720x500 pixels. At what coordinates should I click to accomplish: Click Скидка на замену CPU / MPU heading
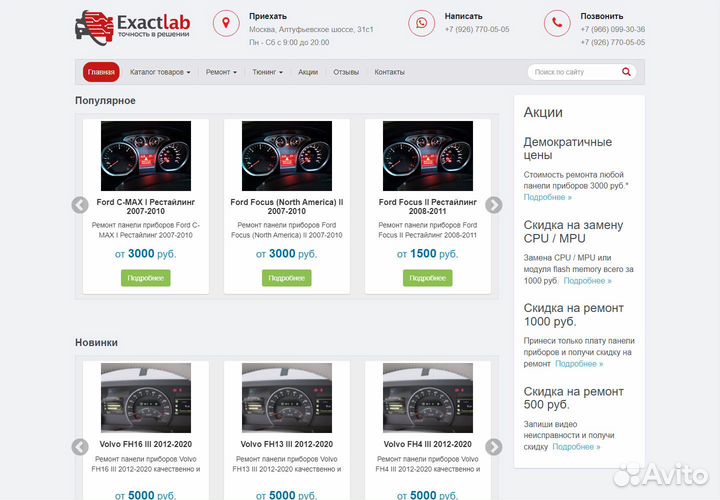point(573,231)
